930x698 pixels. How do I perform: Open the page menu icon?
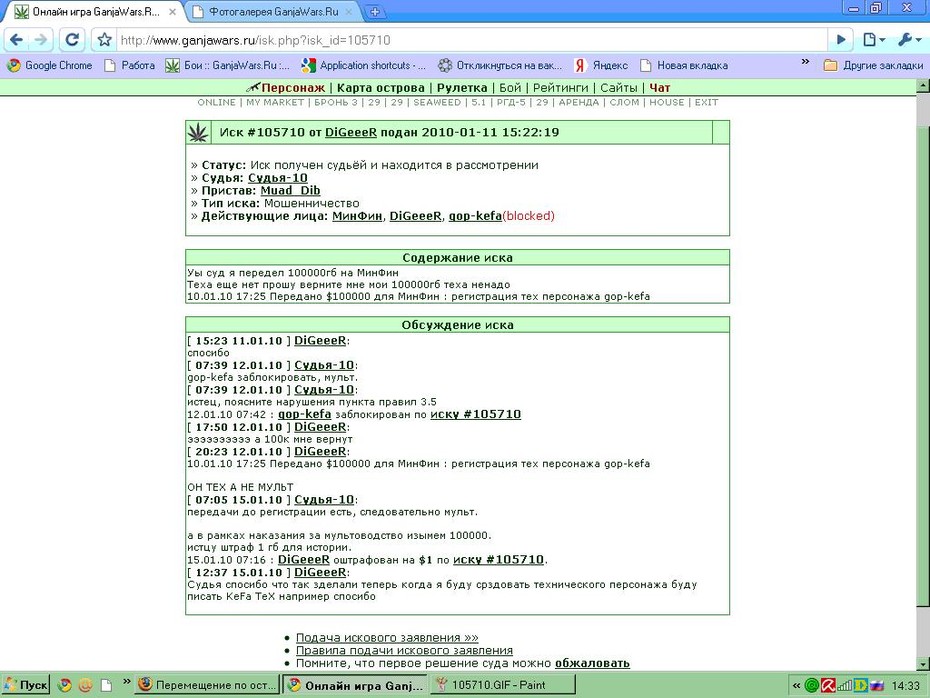[874, 40]
